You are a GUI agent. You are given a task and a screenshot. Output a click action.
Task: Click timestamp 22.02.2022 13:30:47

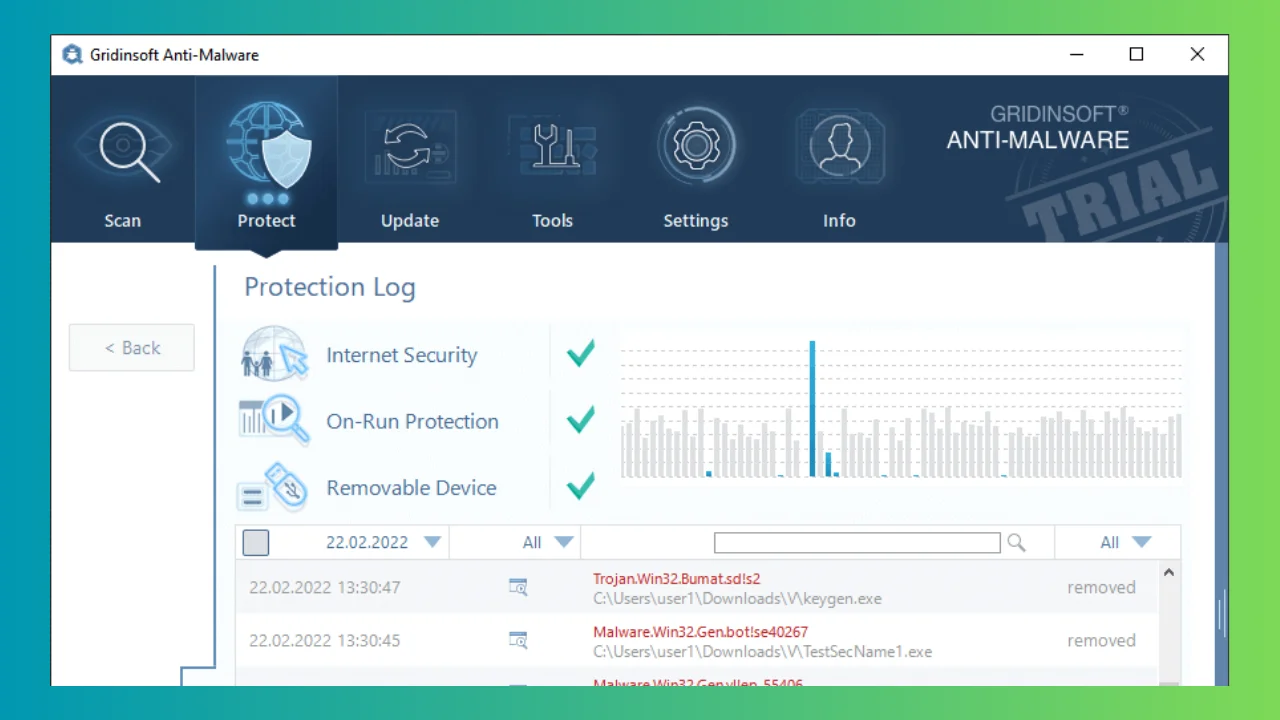(x=325, y=587)
